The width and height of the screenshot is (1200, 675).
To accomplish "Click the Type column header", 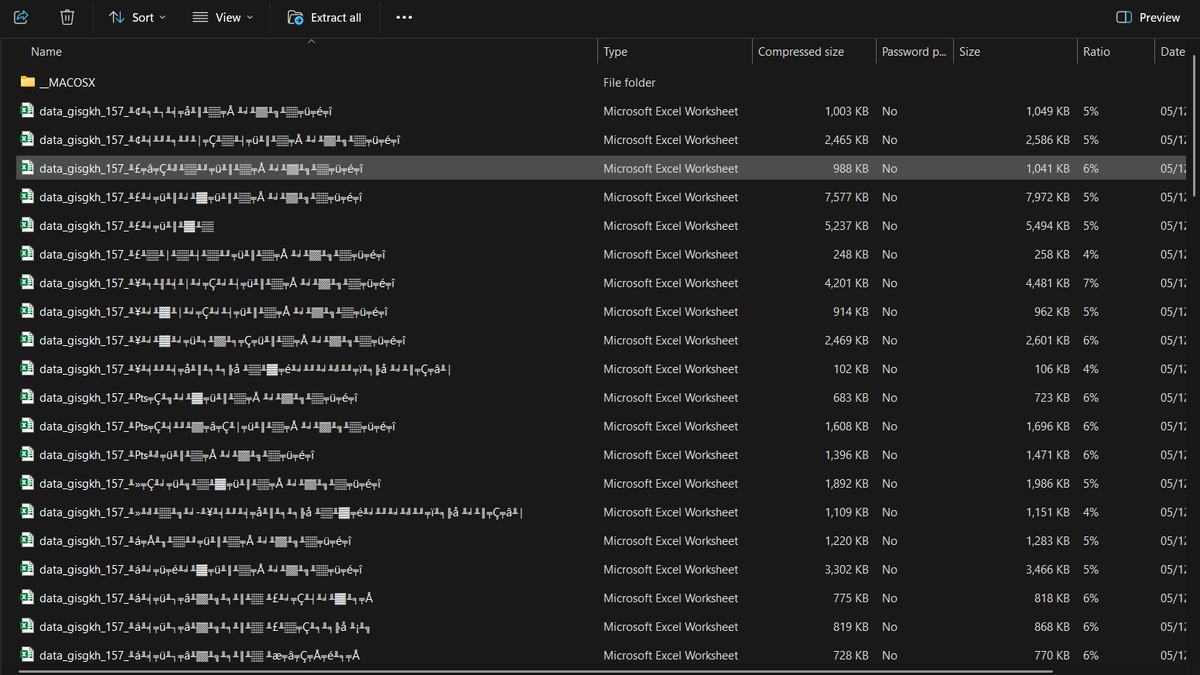I will coord(615,52).
